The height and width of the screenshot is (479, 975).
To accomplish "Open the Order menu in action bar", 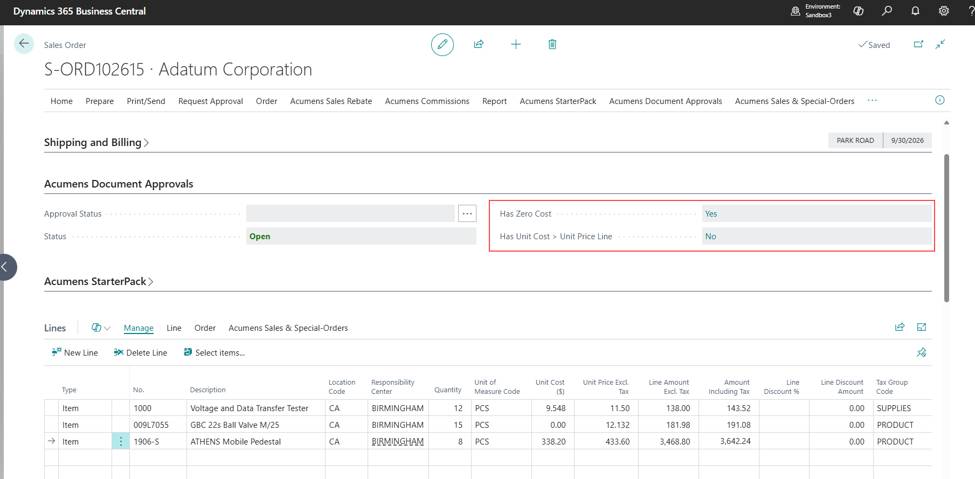I will pyautogui.click(x=267, y=101).
